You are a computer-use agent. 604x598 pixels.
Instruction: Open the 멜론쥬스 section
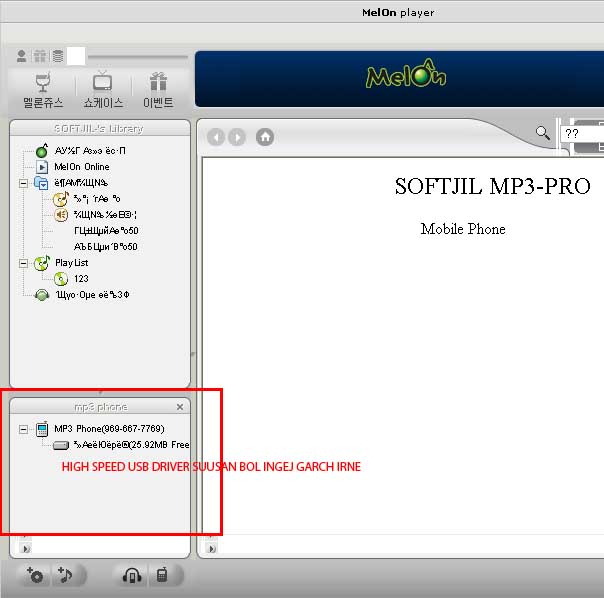tap(43, 91)
